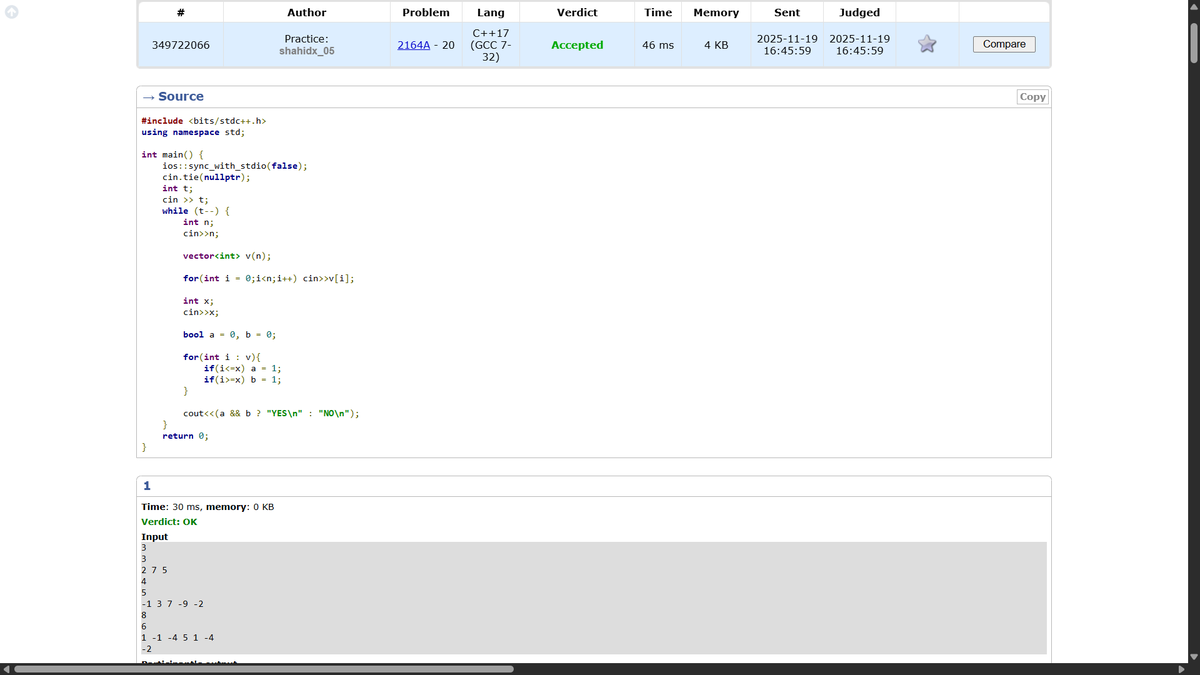
Task: Click the test number 1 heading
Action: pyautogui.click(x=147, y=486)
